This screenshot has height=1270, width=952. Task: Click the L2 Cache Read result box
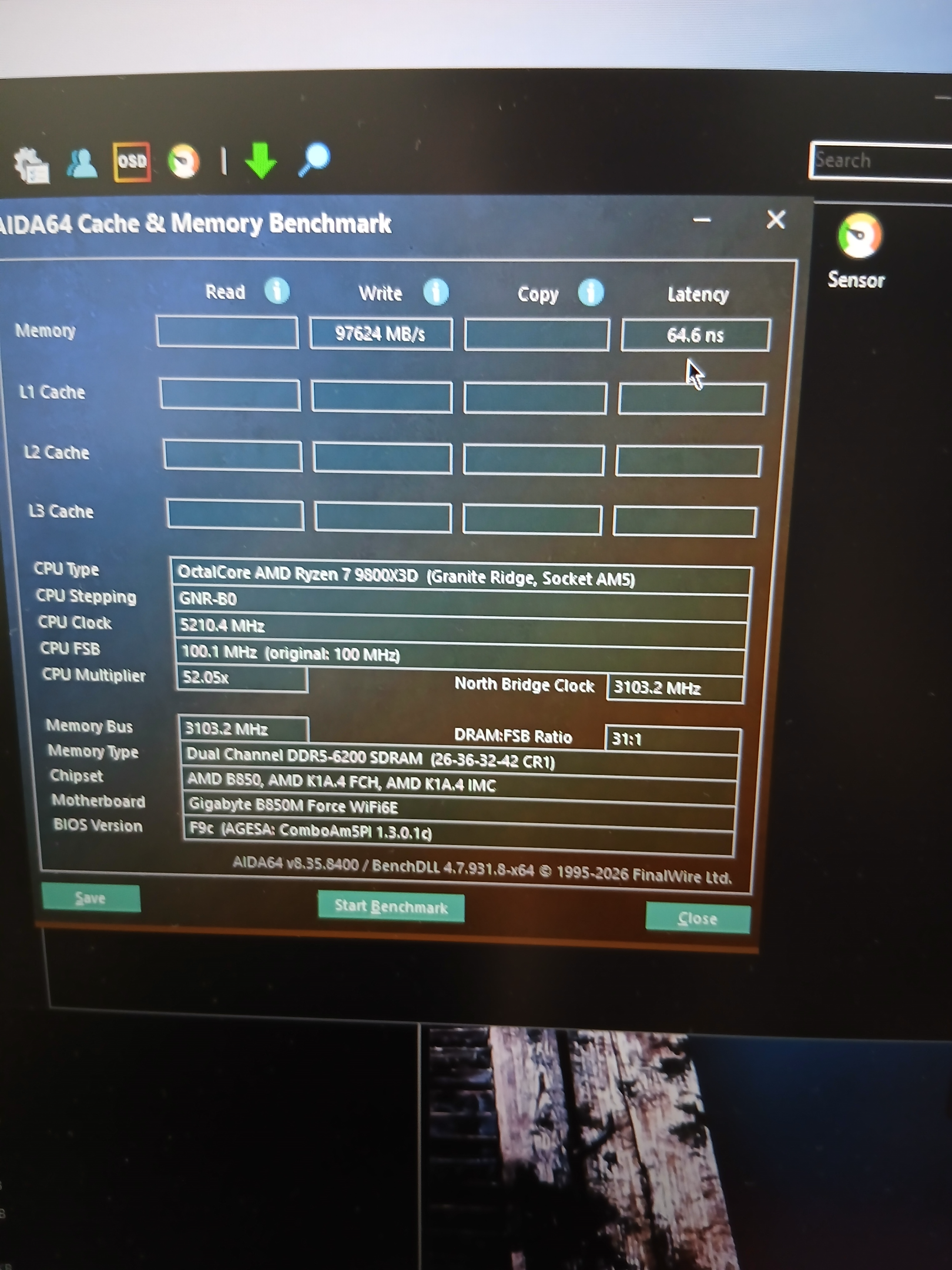click(233, 456)
